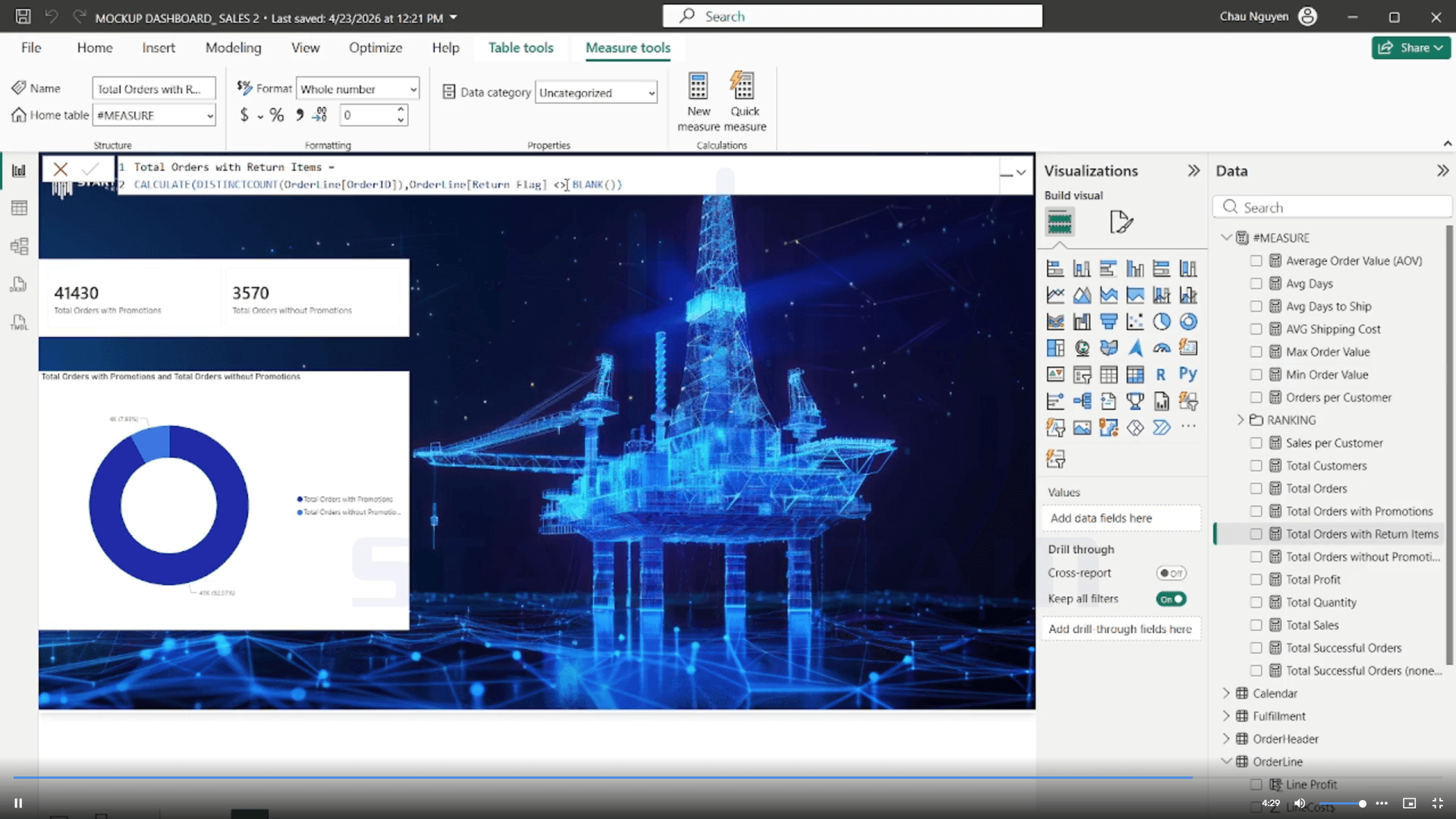Image resolution: width=1456 pixels, height=819 pixels.
Task: Open the Home ribbon tab
Action: tap(95, 48)
